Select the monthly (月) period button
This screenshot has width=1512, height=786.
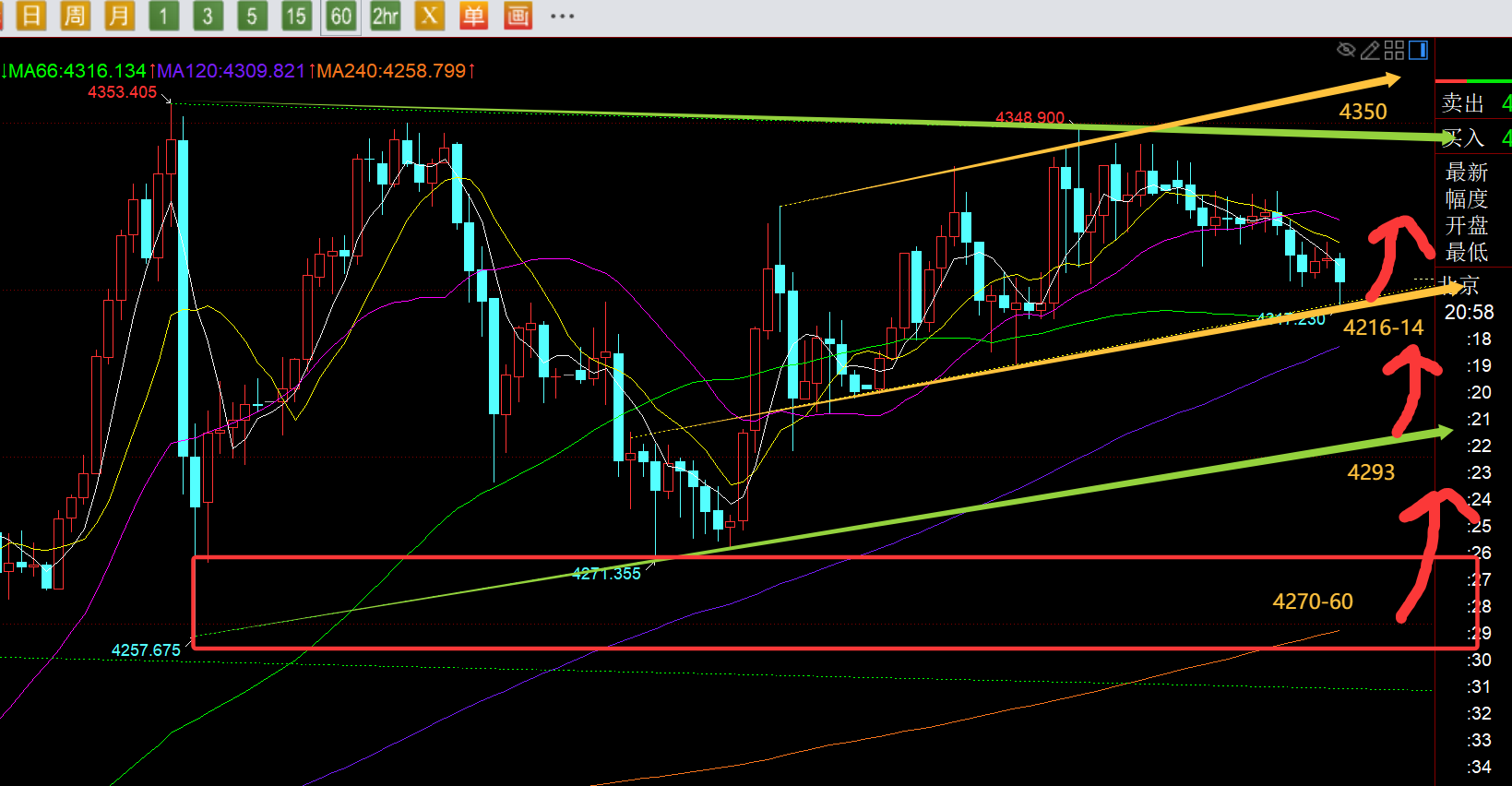tap(119, 16)
